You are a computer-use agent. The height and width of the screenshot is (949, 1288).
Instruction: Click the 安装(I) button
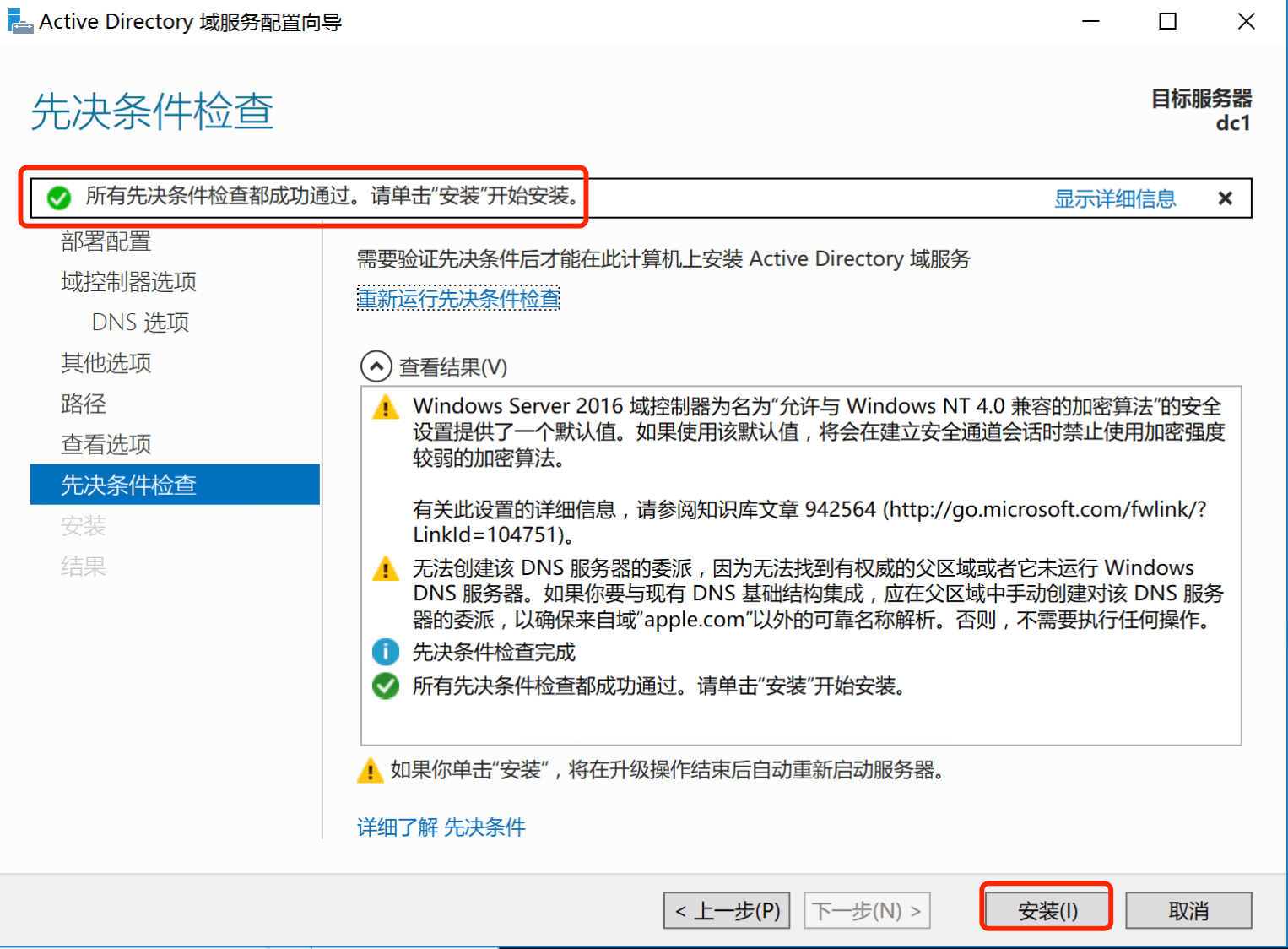pos(1047,911)
